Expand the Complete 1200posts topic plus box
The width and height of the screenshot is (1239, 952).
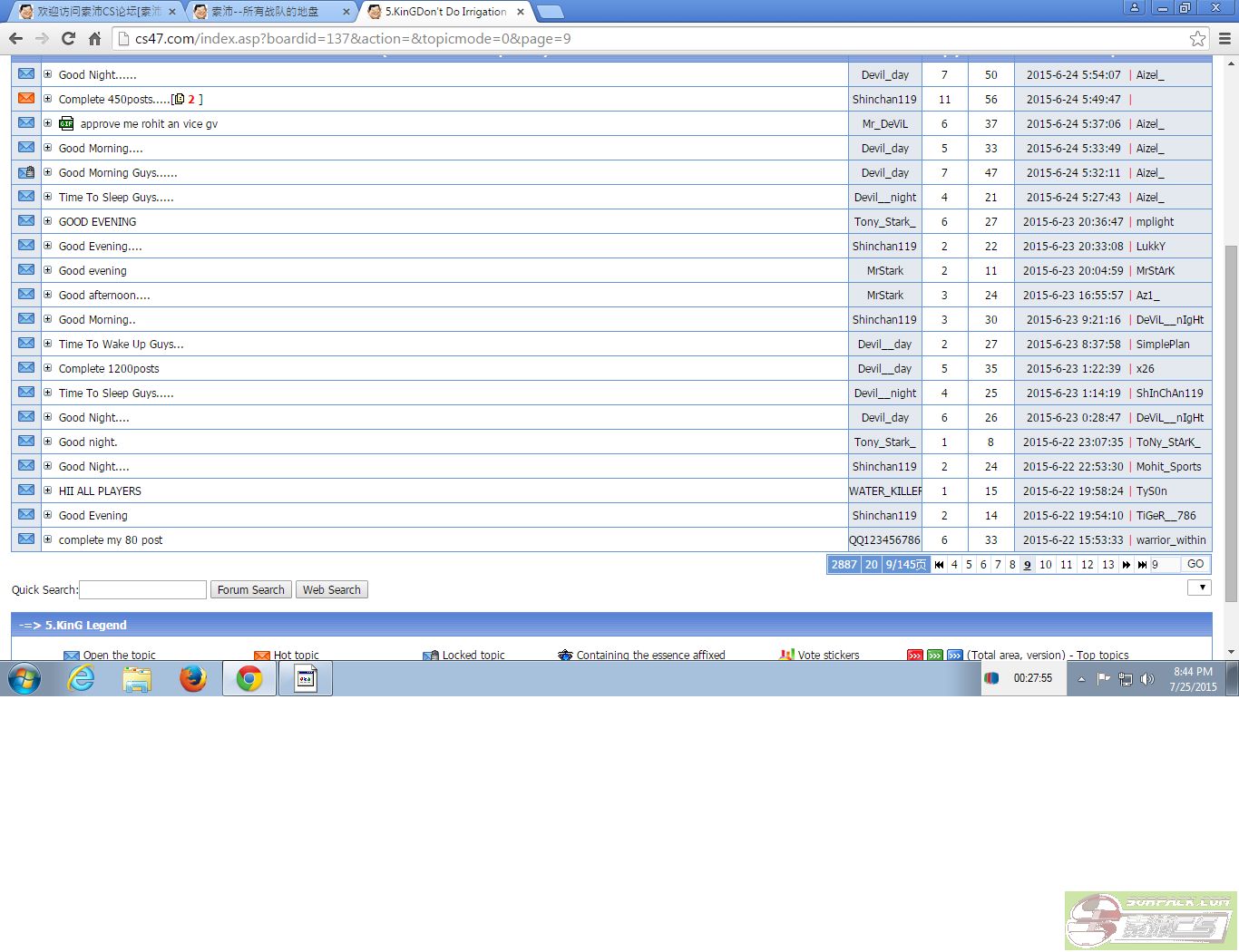point(48,368)
